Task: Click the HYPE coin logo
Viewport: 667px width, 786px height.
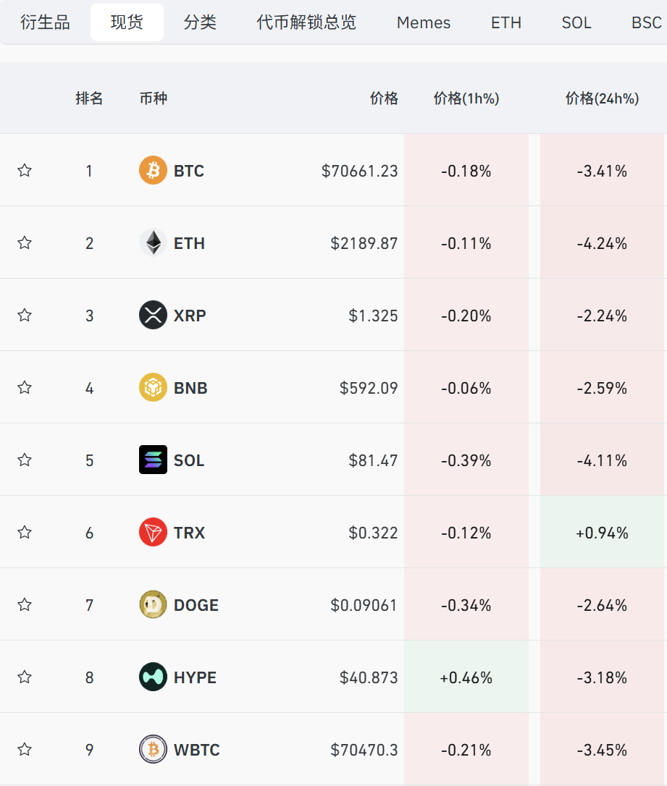Action: point(153,677)
